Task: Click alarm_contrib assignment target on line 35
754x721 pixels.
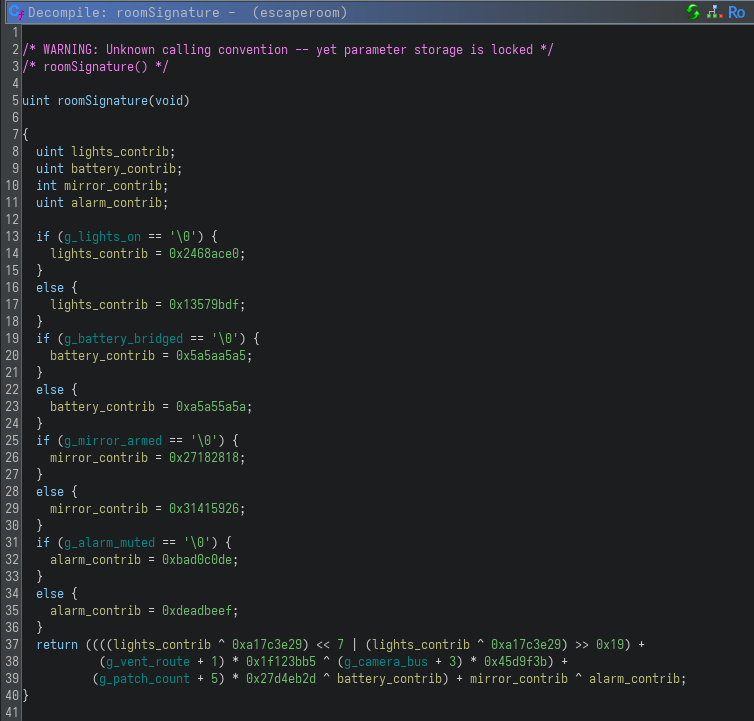Action: pos(95,610)
